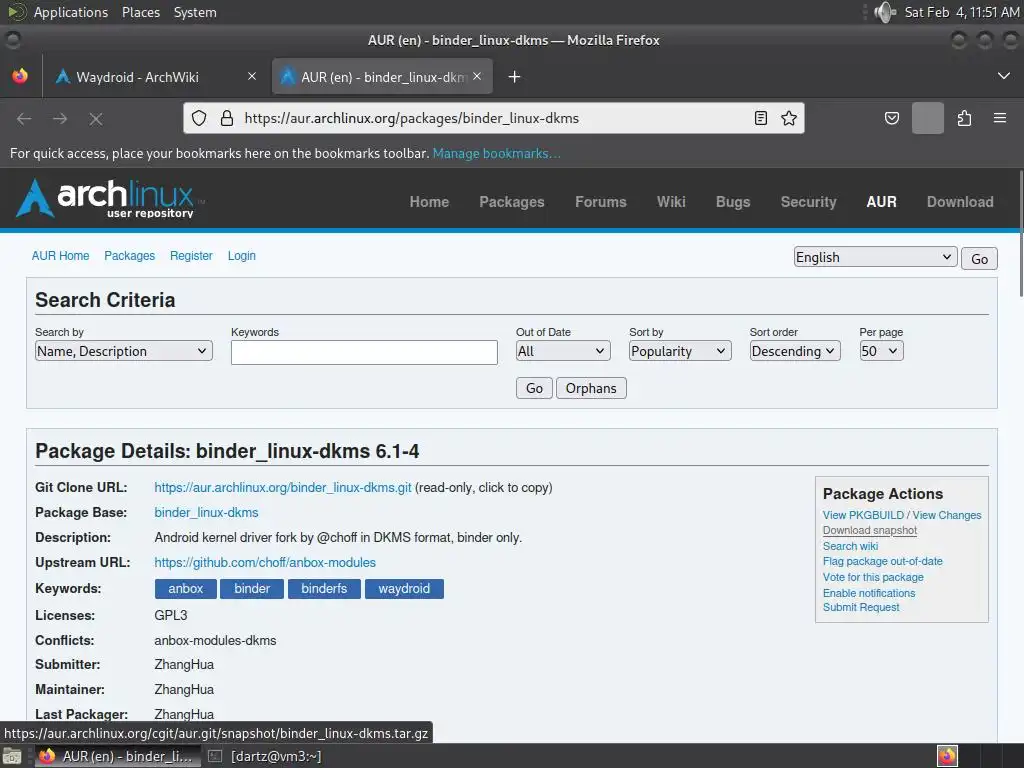The image size is (1024, 768).
Task: Click the Orphans button
Action: pyautogui.click(x=591, y=388)
